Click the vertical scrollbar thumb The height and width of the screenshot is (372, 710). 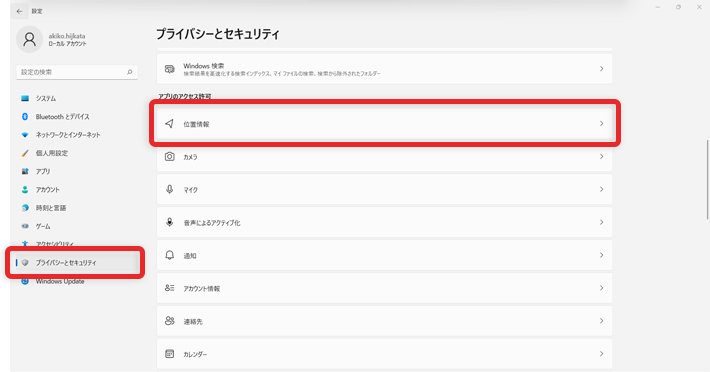pos(707,179)
